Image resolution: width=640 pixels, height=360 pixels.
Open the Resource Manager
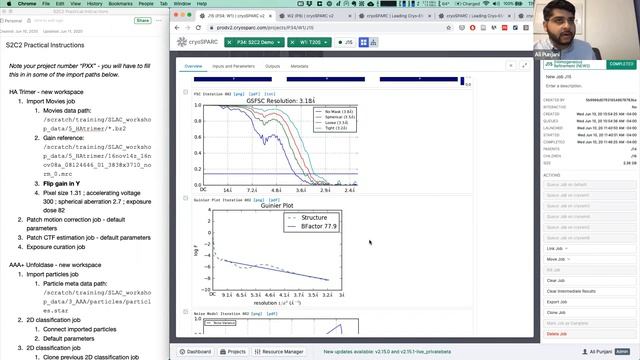pyautogui.click(x=279, y=351)
